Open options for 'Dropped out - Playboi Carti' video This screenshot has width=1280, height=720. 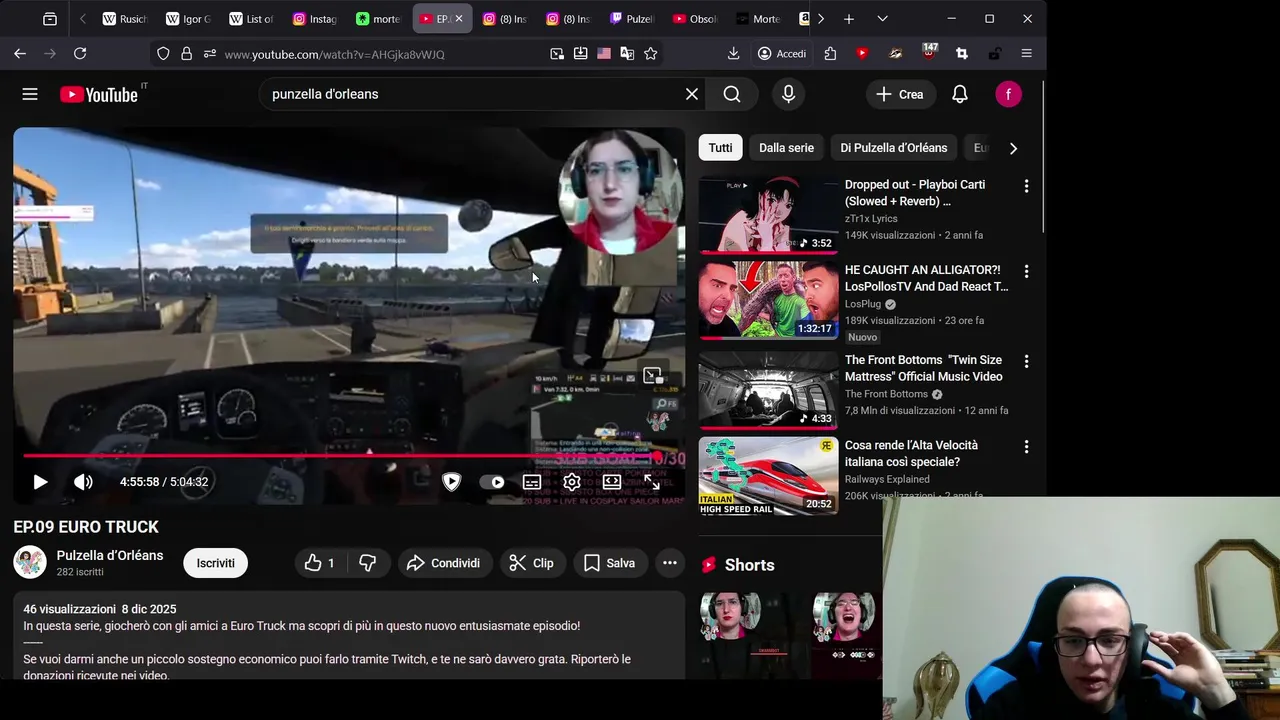point(1026,186)
